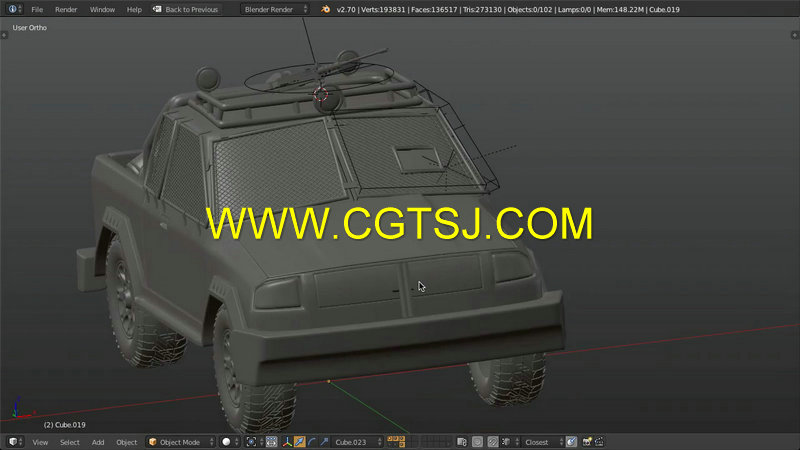Click the 3D cursor on the truck roof
This screenshot has width=800, height=450.
point(321,94)
